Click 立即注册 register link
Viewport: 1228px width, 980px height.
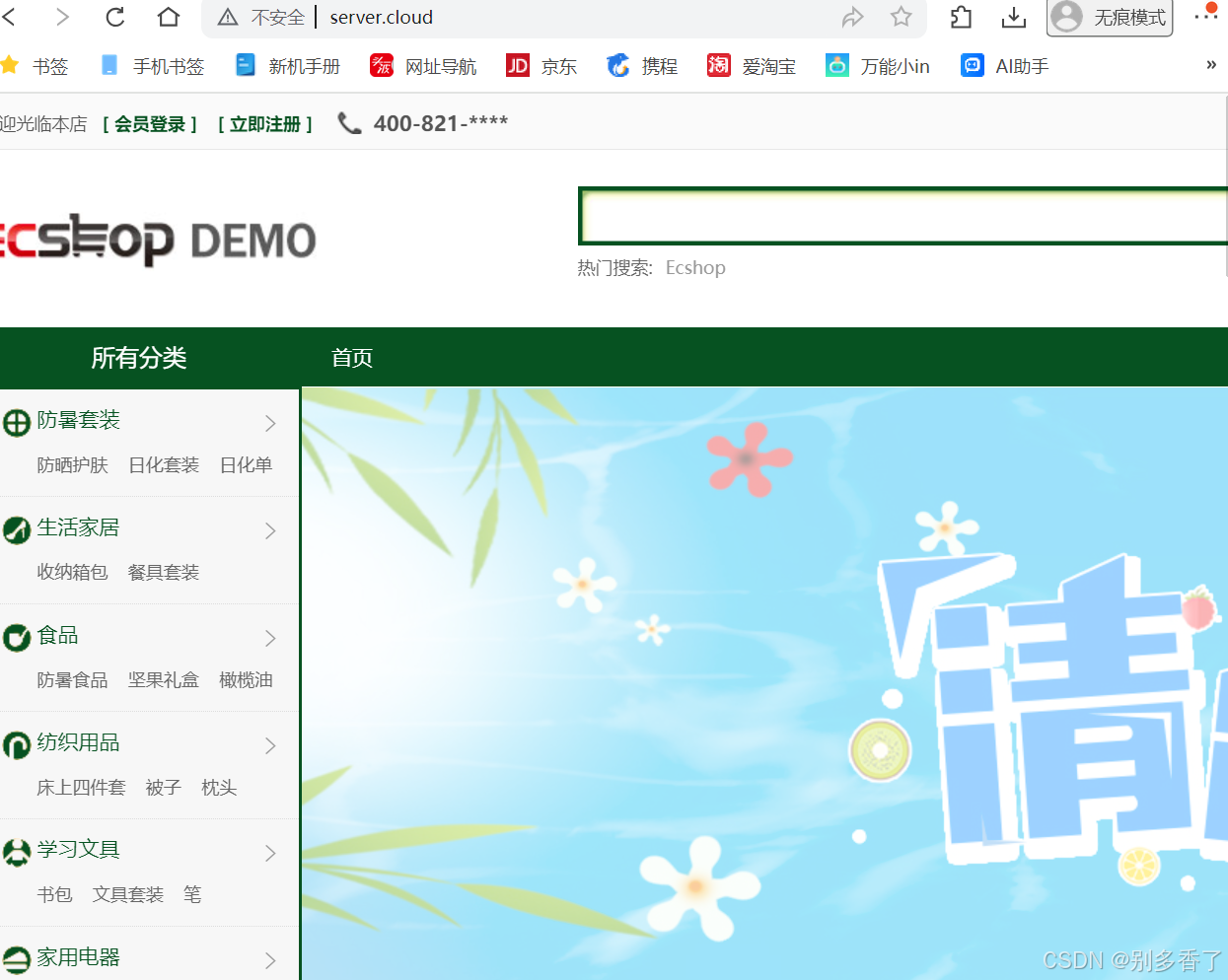click(x=265, y=124)
